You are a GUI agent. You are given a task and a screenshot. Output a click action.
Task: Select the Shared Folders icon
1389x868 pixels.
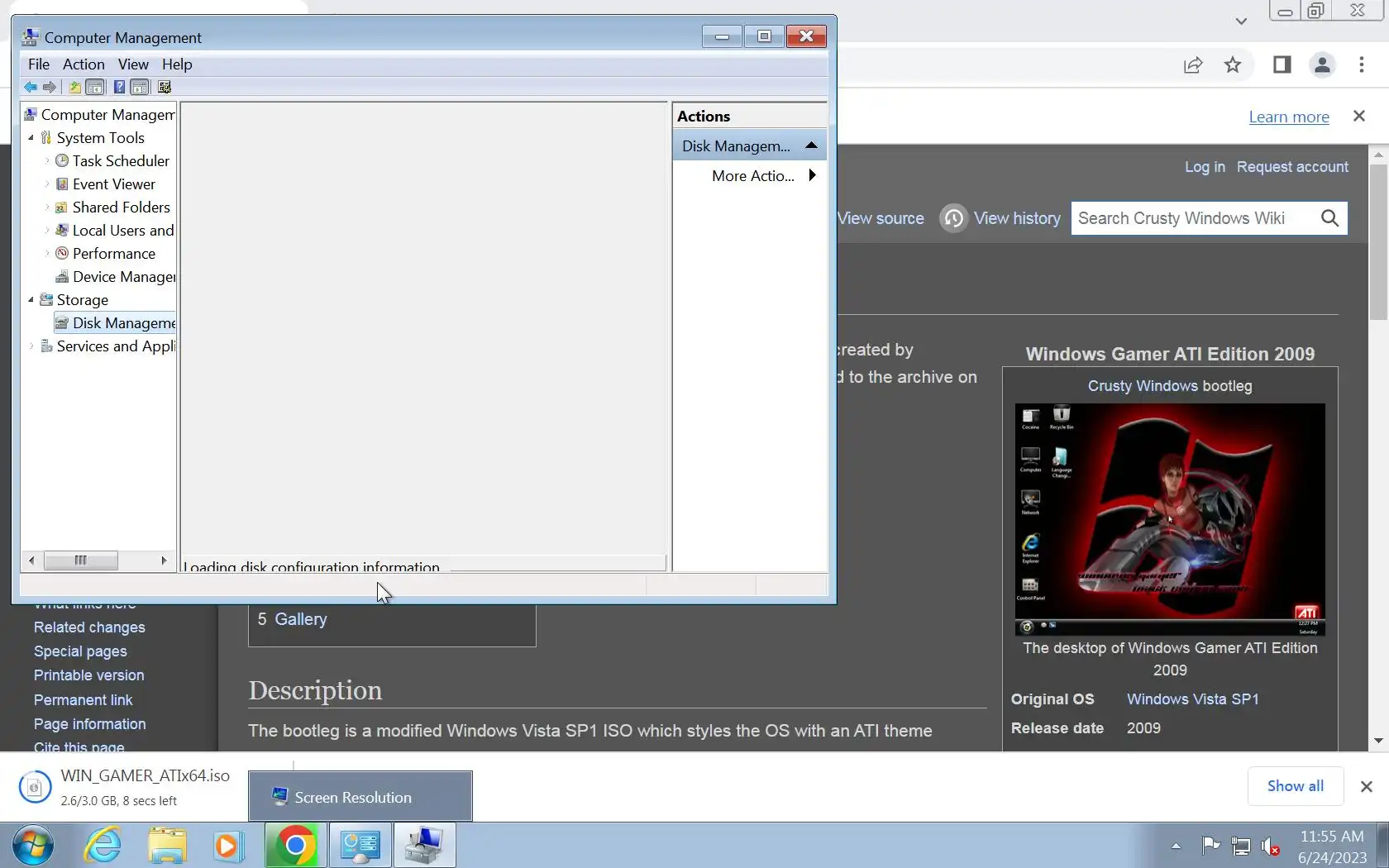pyautogui.click(x=62, y=207)
